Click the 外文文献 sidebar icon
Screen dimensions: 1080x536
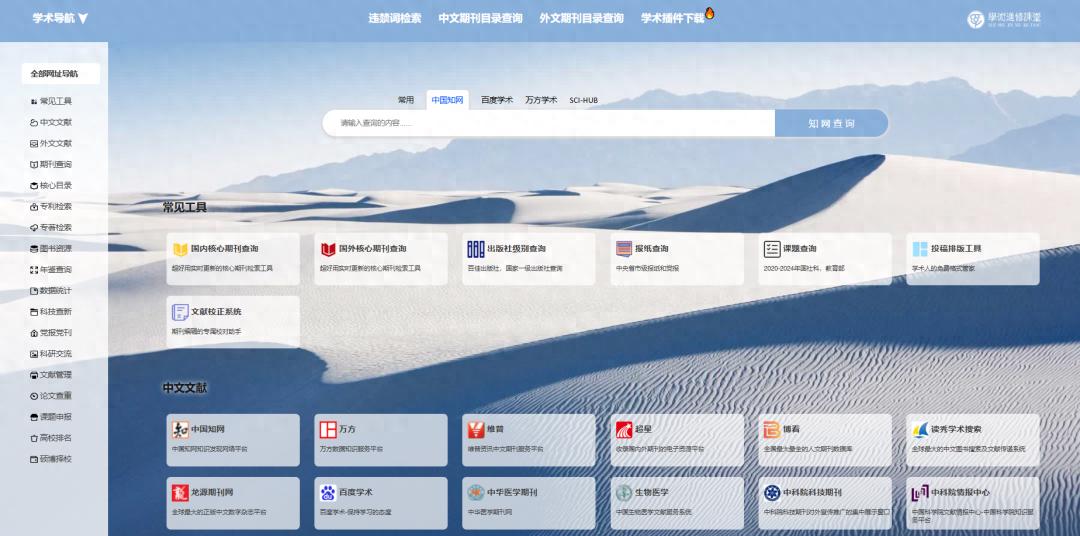tap(34, 143)
